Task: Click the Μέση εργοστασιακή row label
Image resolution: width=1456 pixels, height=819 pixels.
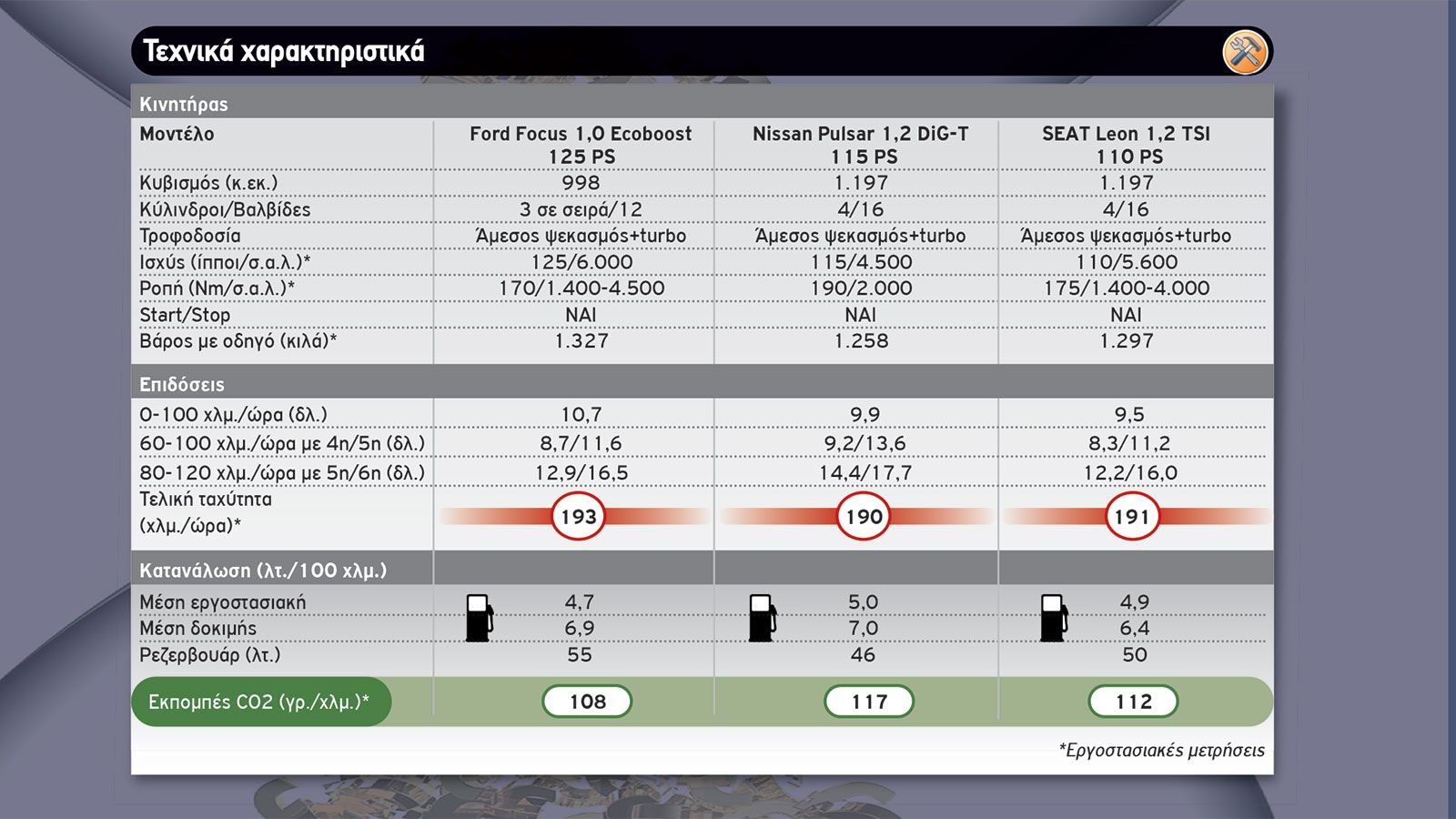Action: 223,602
